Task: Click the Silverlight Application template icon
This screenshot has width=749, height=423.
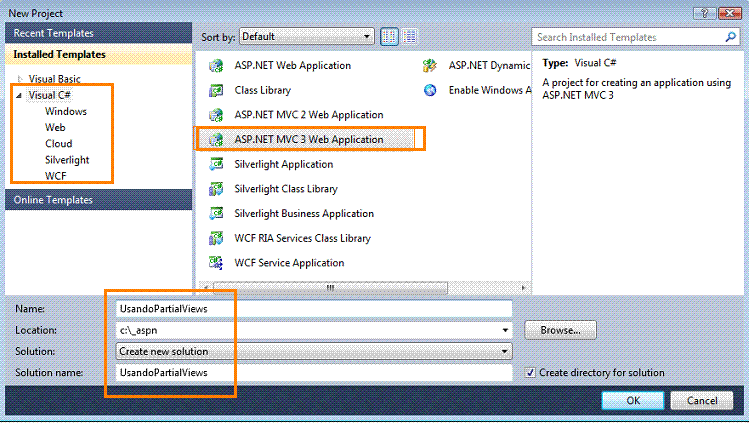Action: click(x=216, y=164)
